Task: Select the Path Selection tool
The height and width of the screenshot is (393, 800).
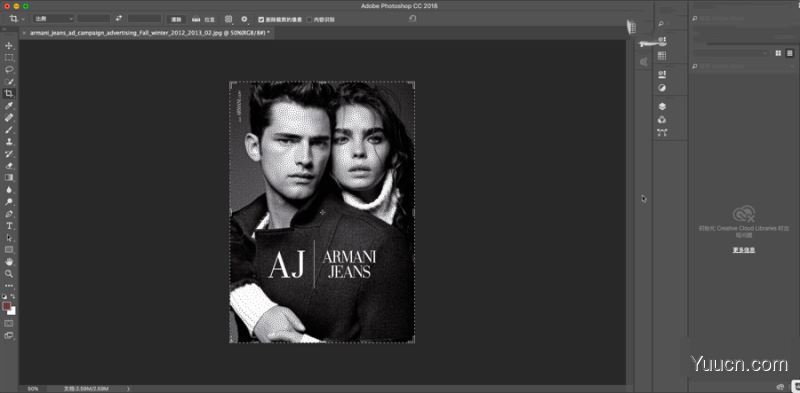Action: pyautogui.click(x=9, y=237)
